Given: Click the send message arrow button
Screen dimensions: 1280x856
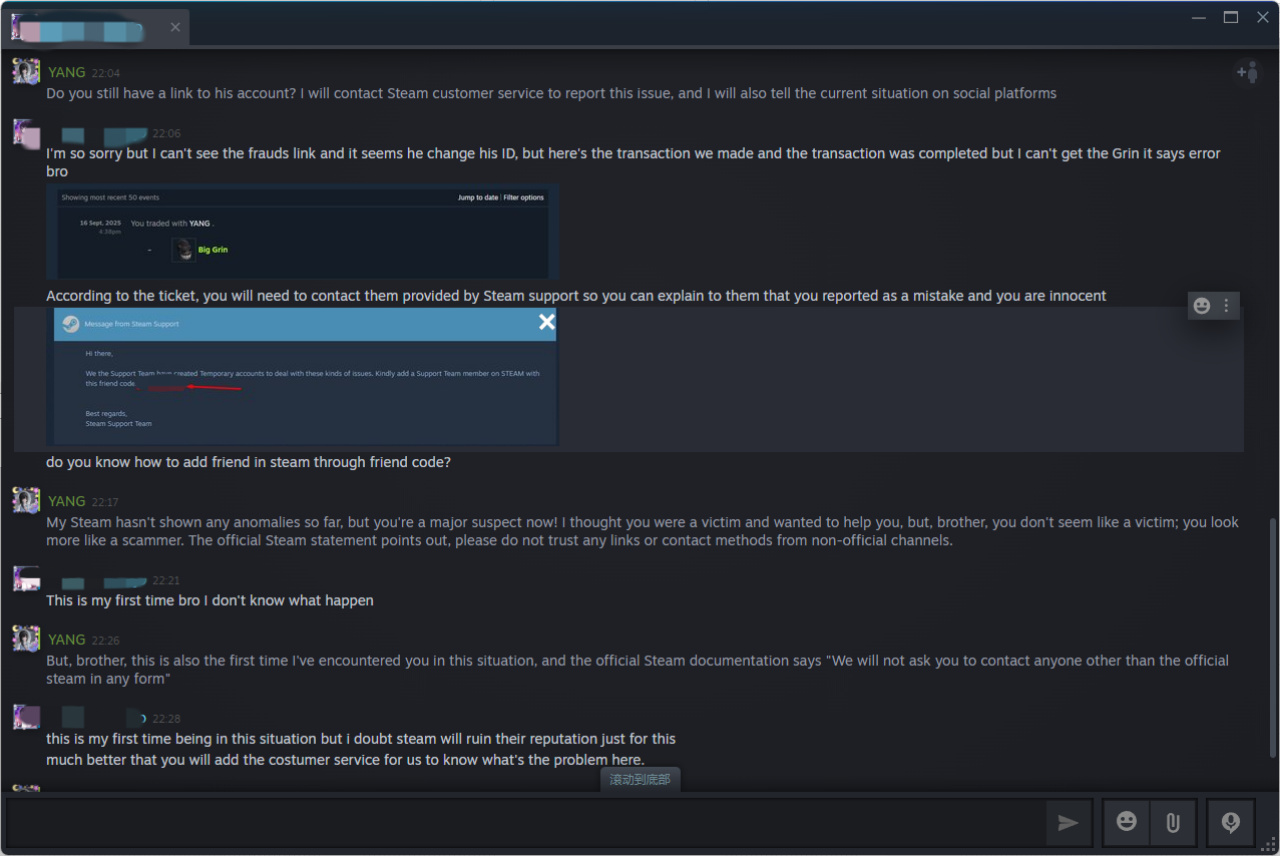Looking at the screenshot, I should click(x=1068, y=823).
